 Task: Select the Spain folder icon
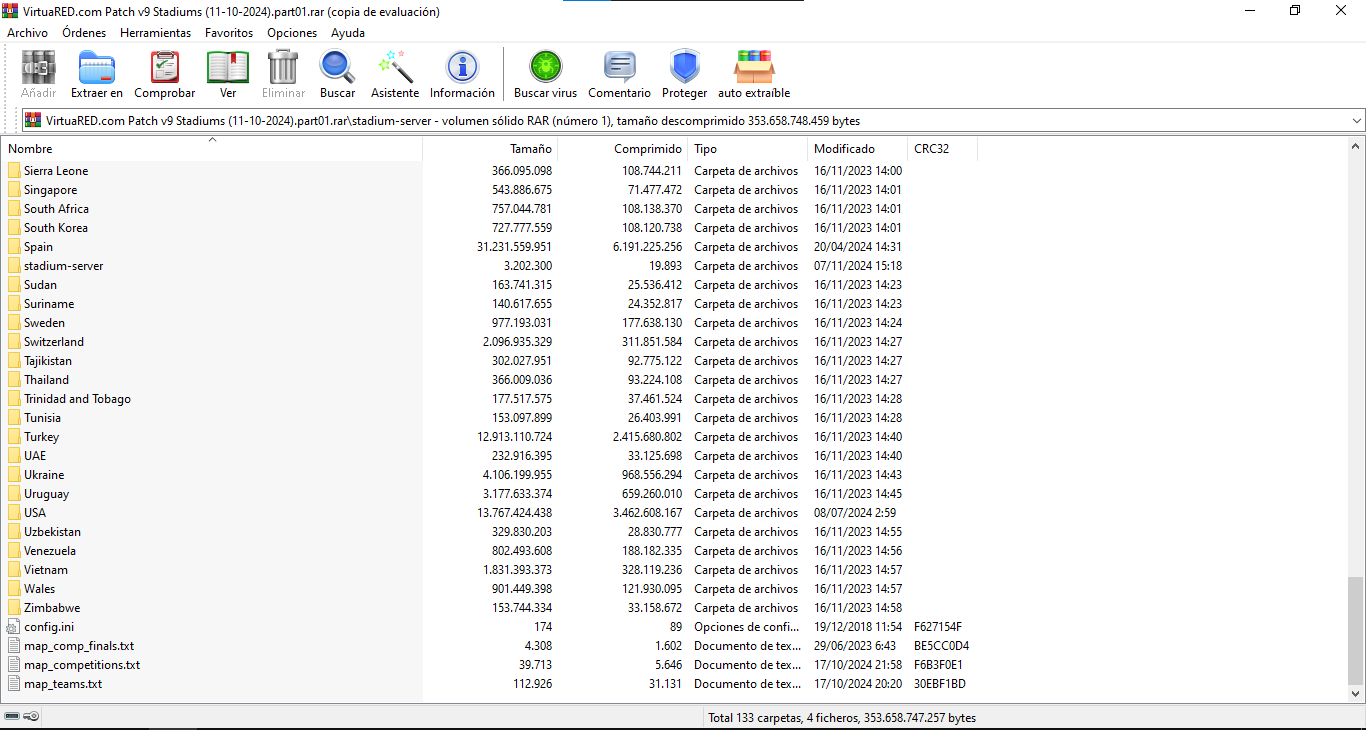tap(14, 247)
